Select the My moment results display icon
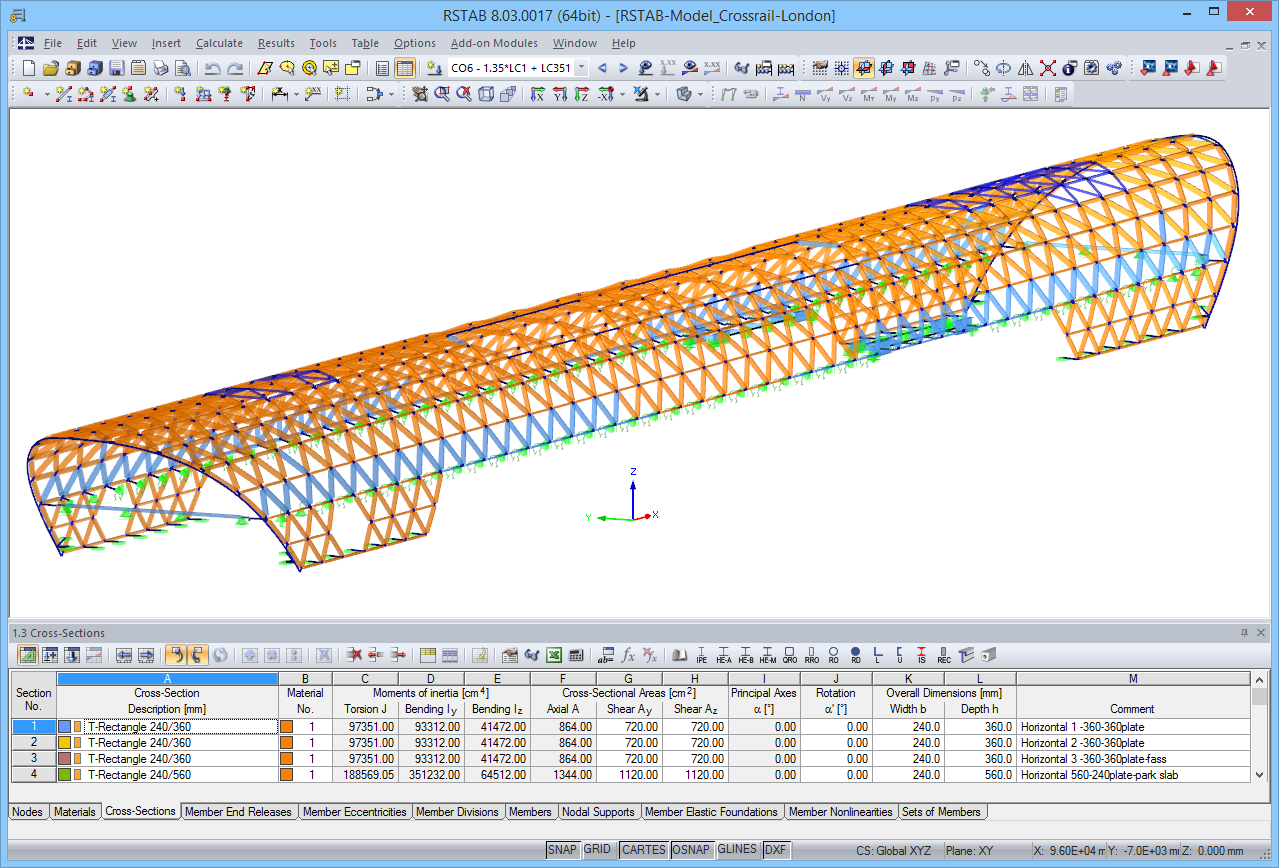Image resolution: width=1279 pixels, height=868 pixels. click(891, 94)
